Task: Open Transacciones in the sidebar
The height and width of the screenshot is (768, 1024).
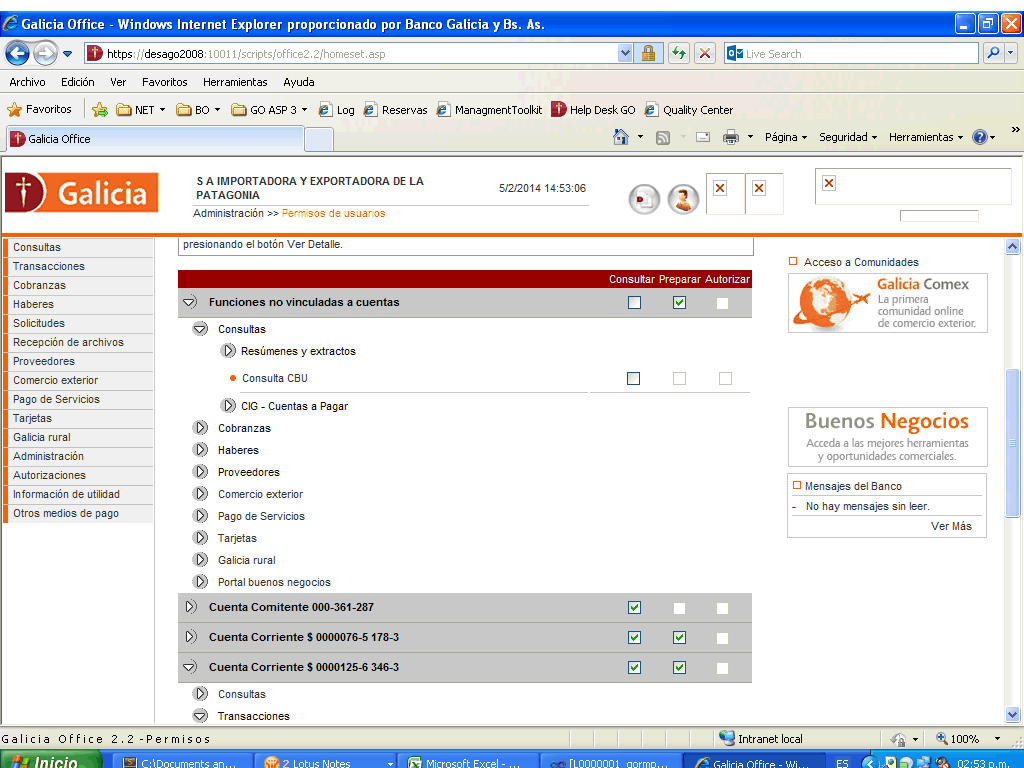Action: click(79, 266)
